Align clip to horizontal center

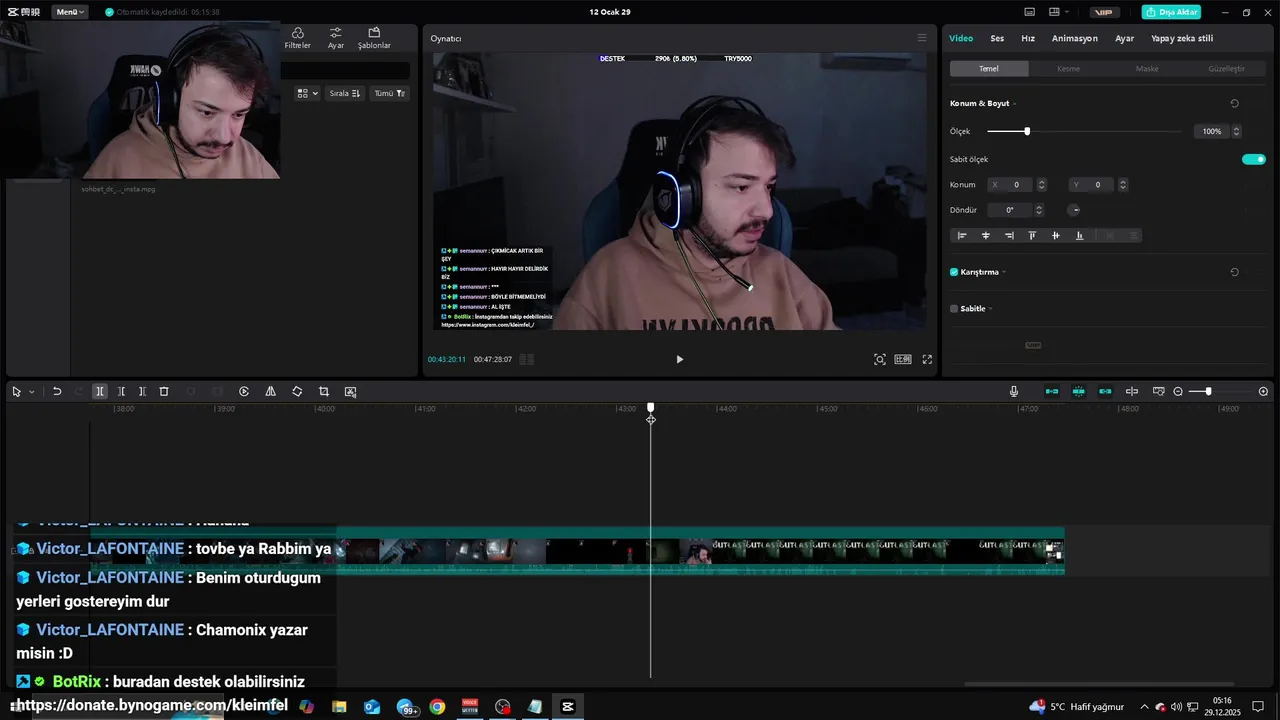(x=985, y=236)
